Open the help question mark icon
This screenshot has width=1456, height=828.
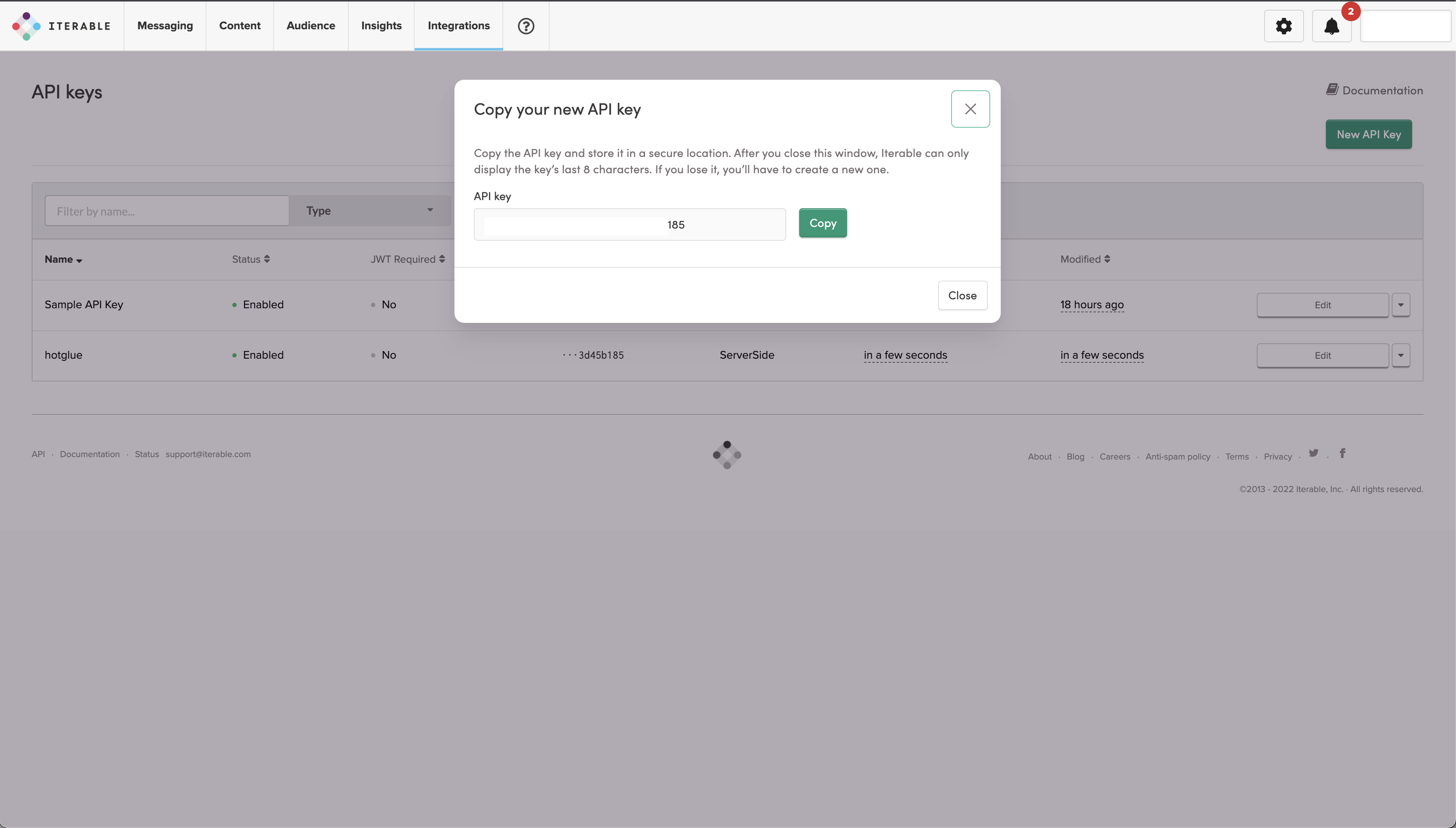[x=526, y=26]
